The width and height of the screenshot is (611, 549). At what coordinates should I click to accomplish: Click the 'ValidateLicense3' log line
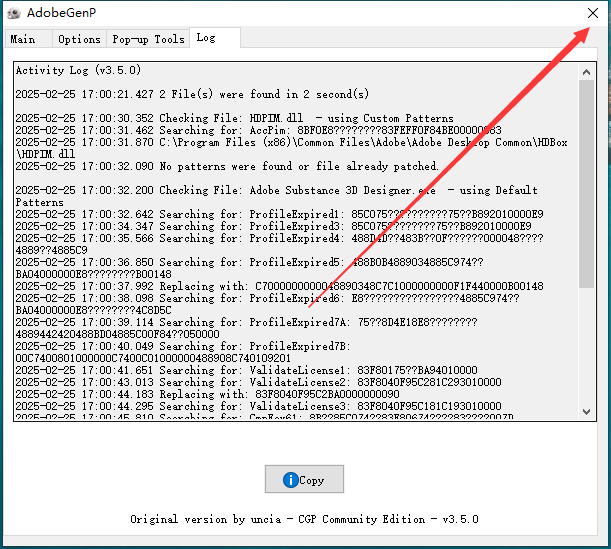tap(258, 406)
